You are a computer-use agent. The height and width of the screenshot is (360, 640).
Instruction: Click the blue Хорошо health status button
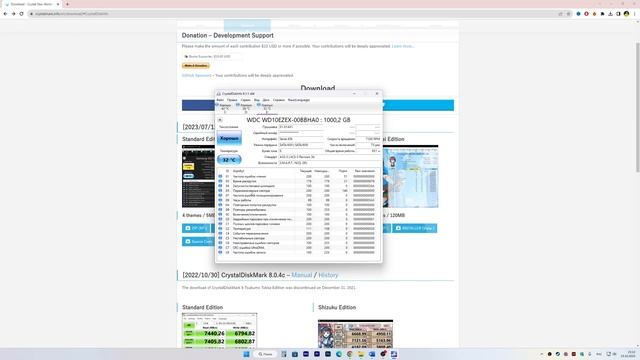click(x=229, y=138)
